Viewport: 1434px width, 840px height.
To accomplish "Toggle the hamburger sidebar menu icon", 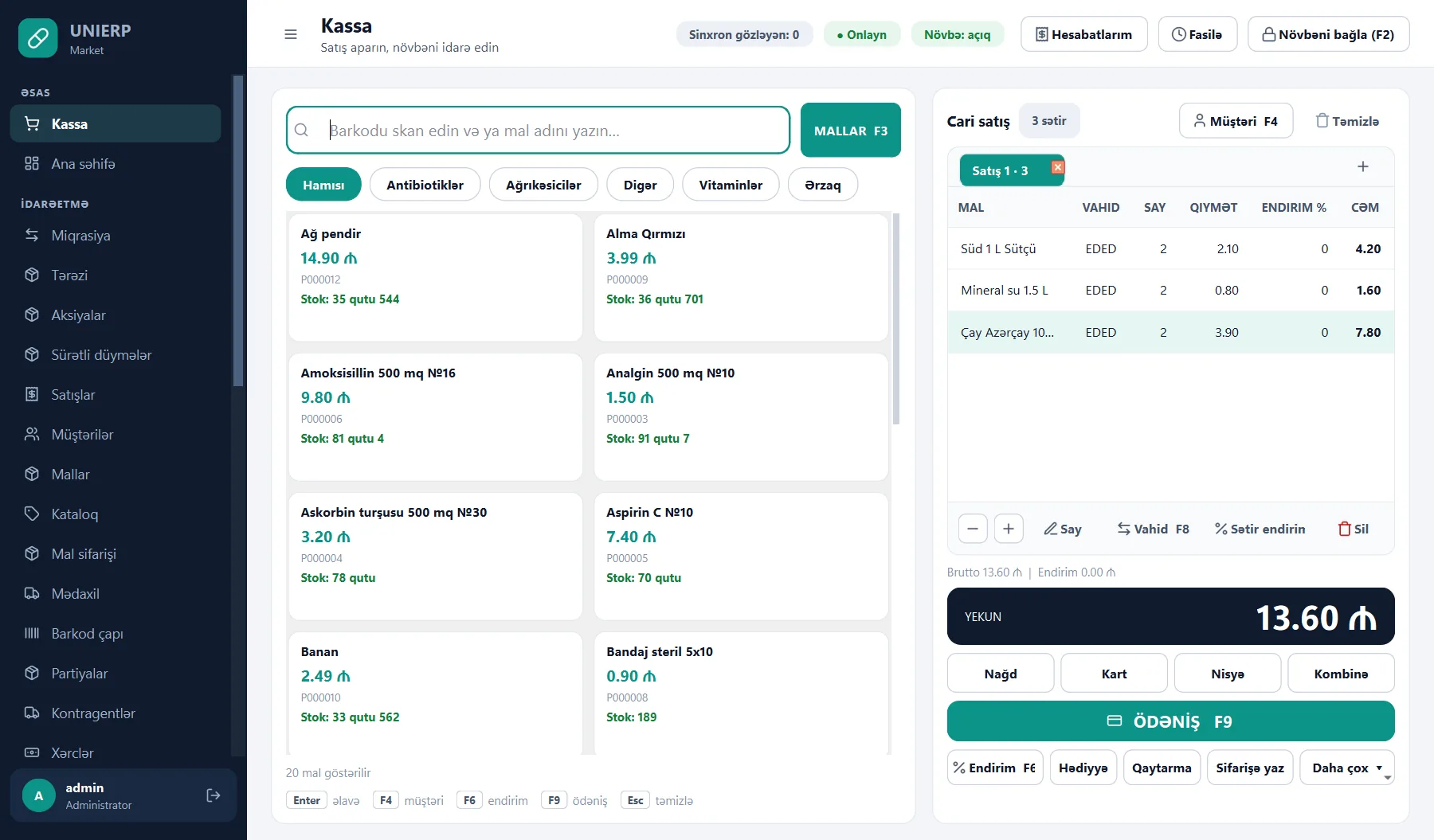I will point(291,34).
